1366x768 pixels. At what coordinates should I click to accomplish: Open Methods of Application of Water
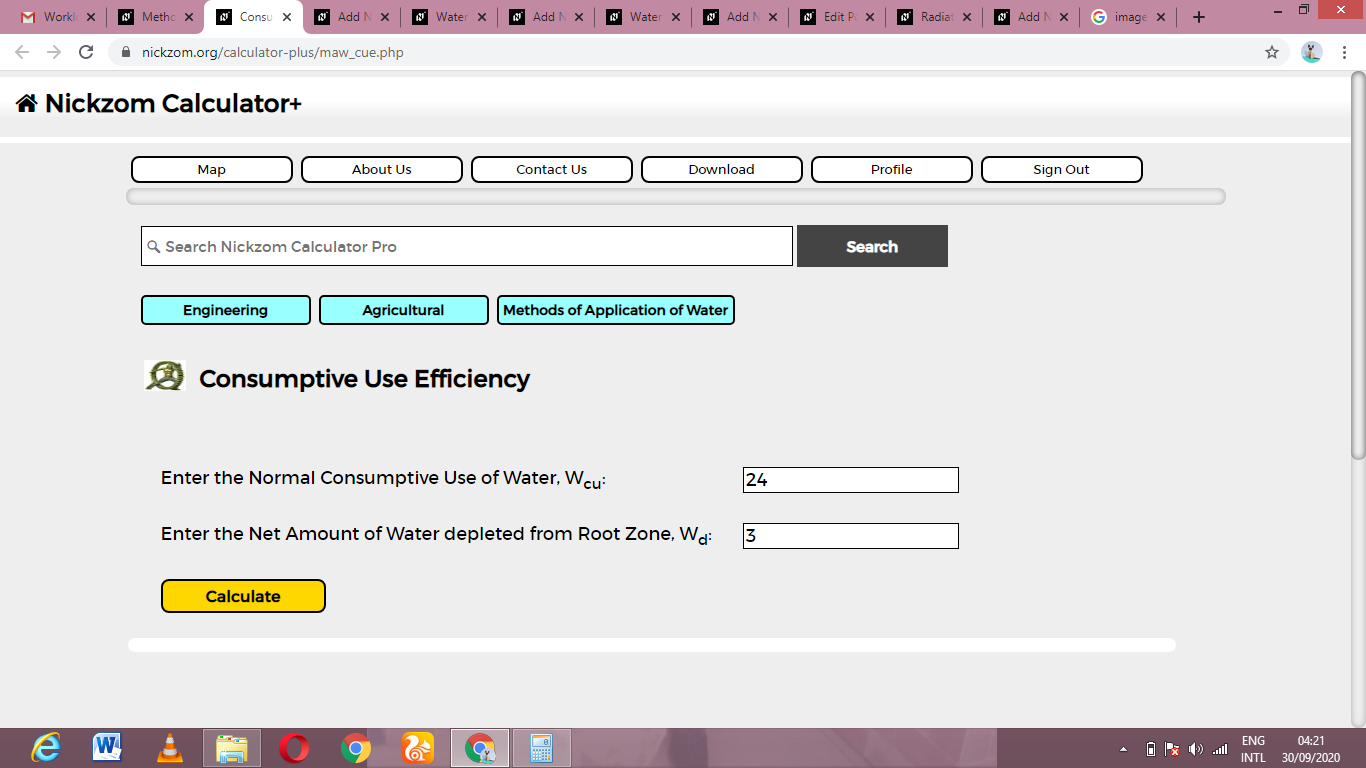click(616, 310)
